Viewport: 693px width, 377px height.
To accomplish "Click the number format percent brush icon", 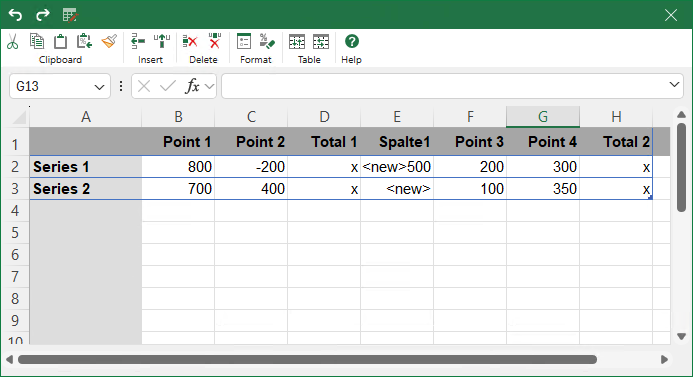I will click(267, 41).
